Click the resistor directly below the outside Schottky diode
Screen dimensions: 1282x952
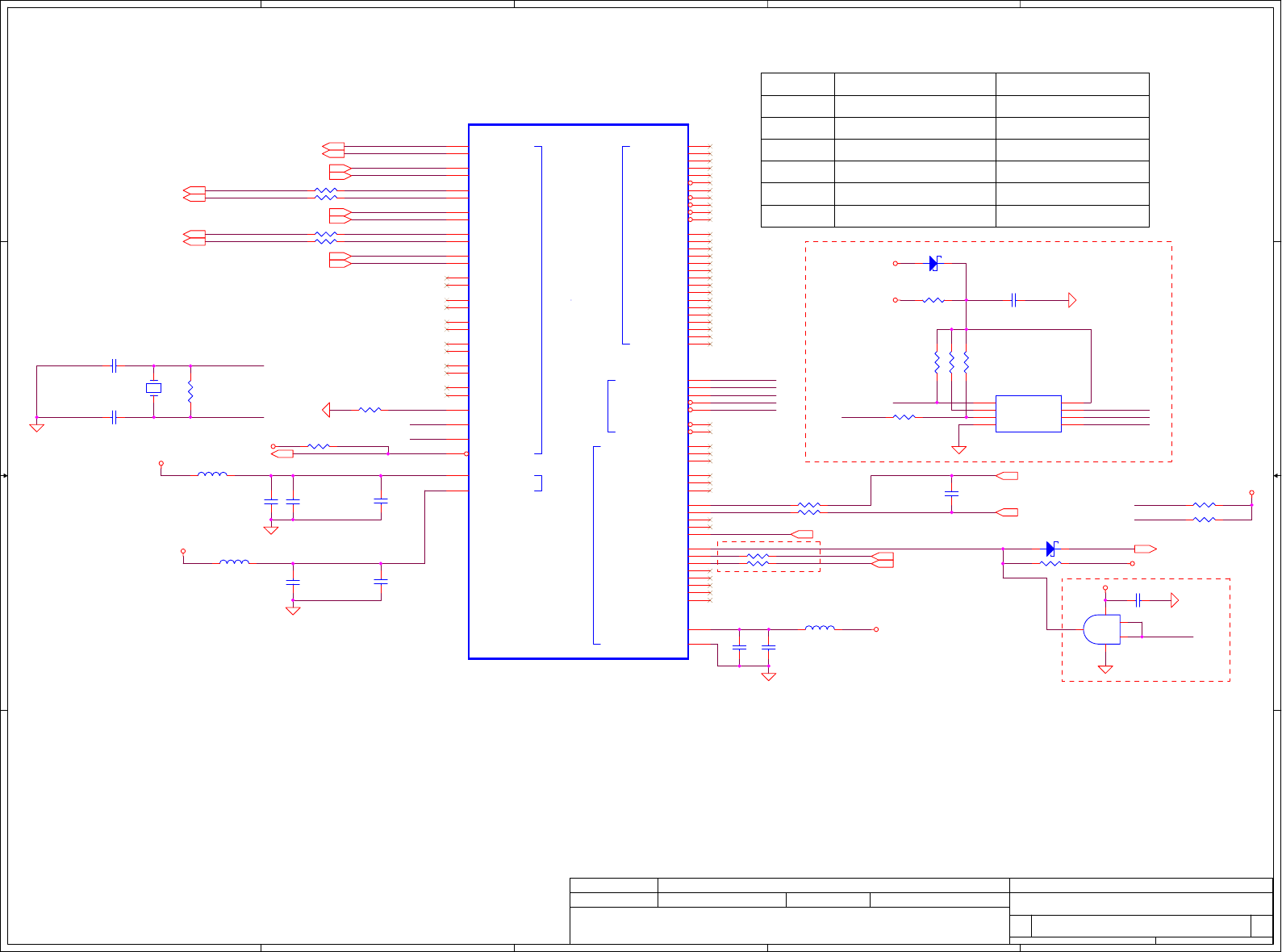(1050, 564)
